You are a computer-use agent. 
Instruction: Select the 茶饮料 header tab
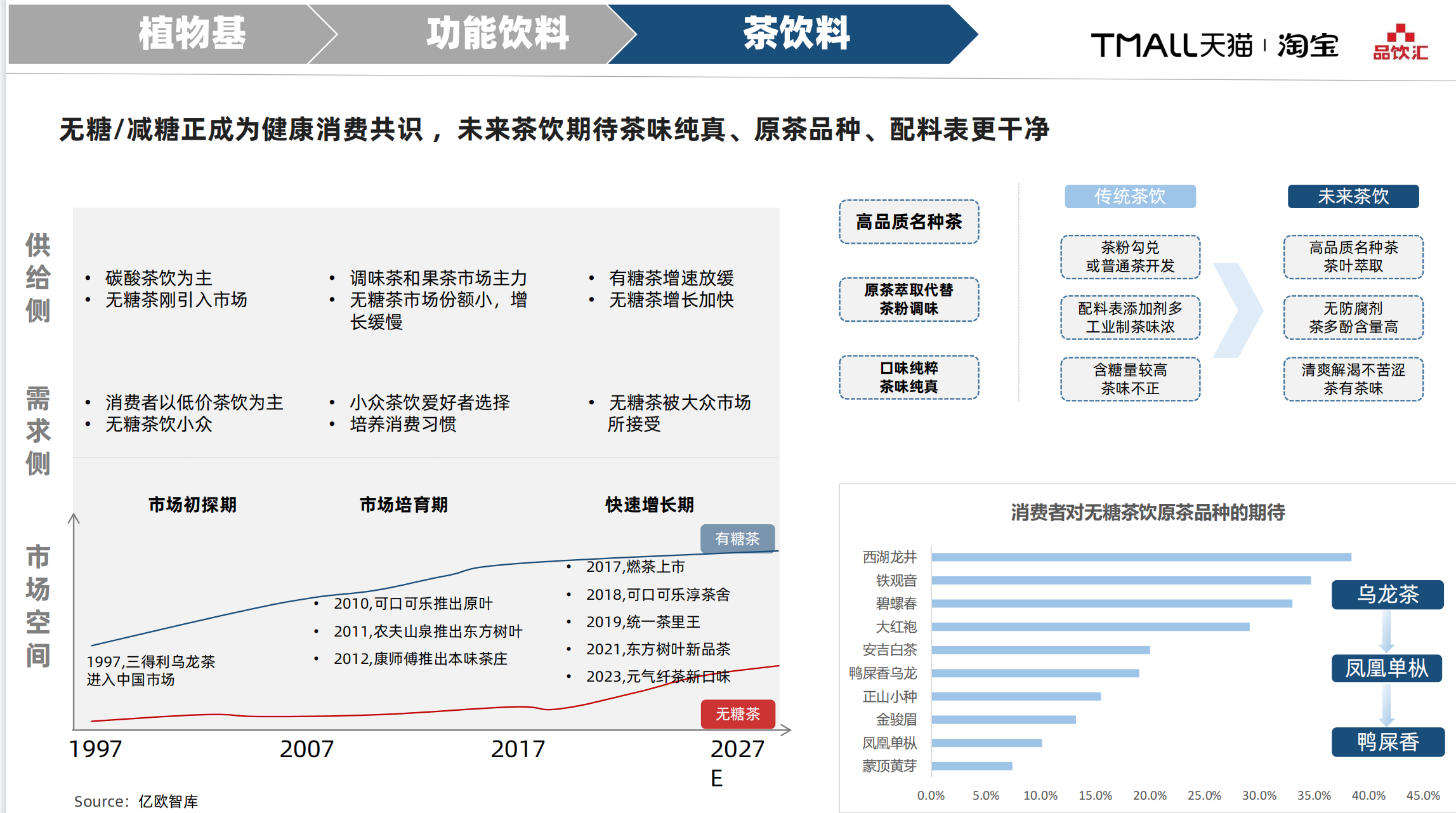point(793,34)
